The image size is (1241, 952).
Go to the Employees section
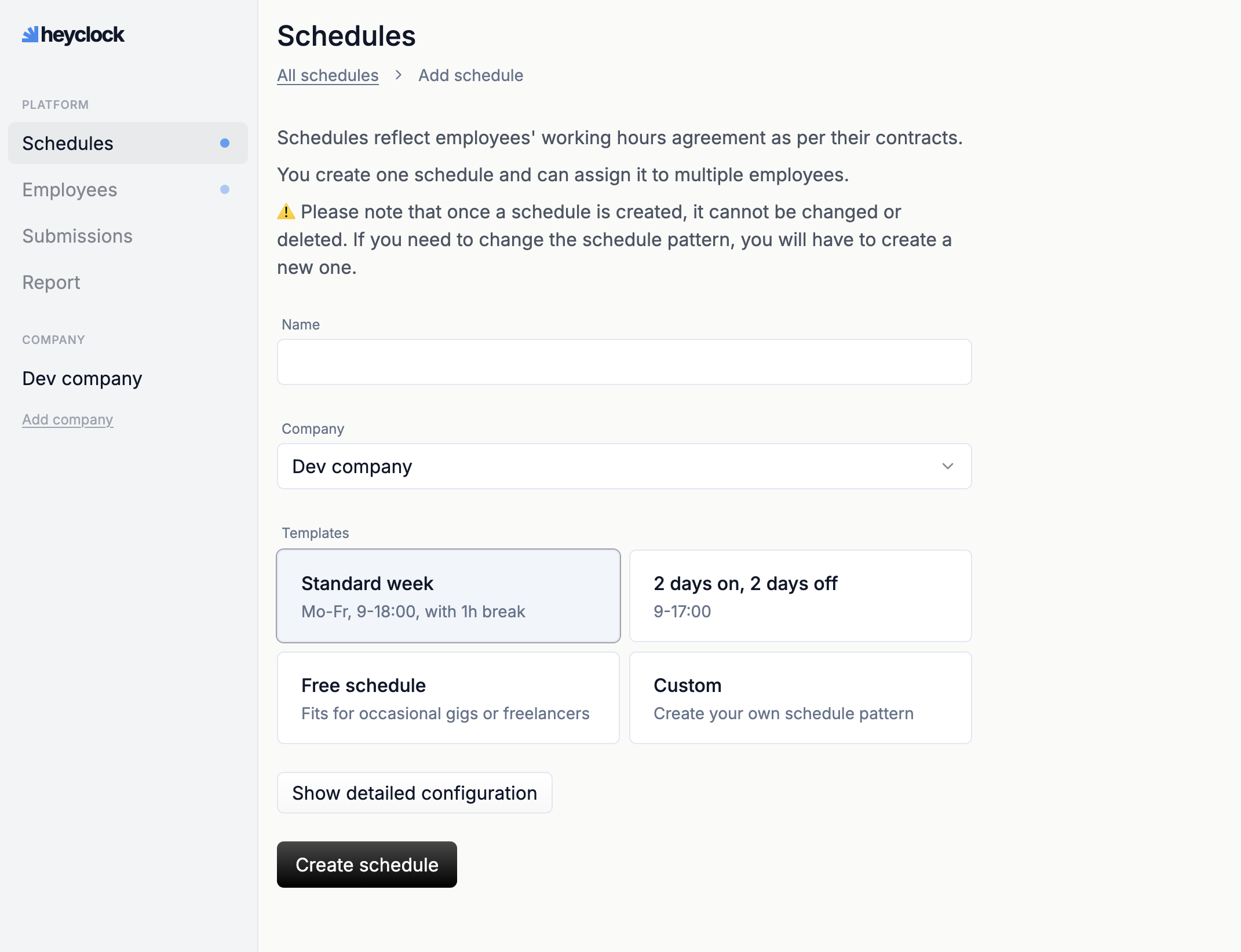point(70,189)
